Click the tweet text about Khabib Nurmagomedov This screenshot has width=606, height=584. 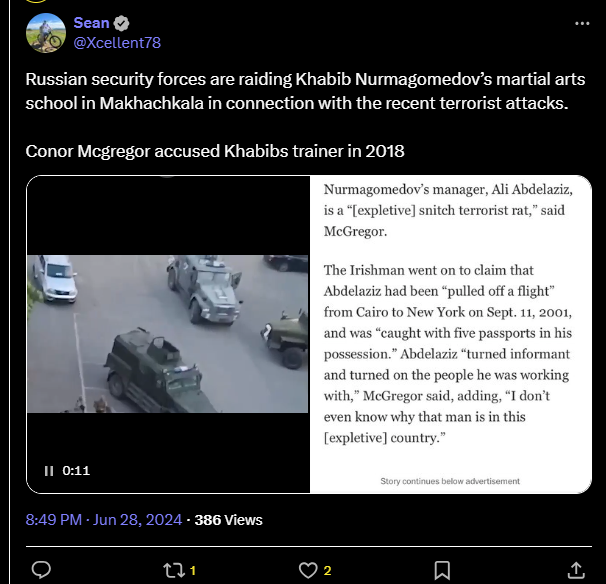[x=305, y=91]
